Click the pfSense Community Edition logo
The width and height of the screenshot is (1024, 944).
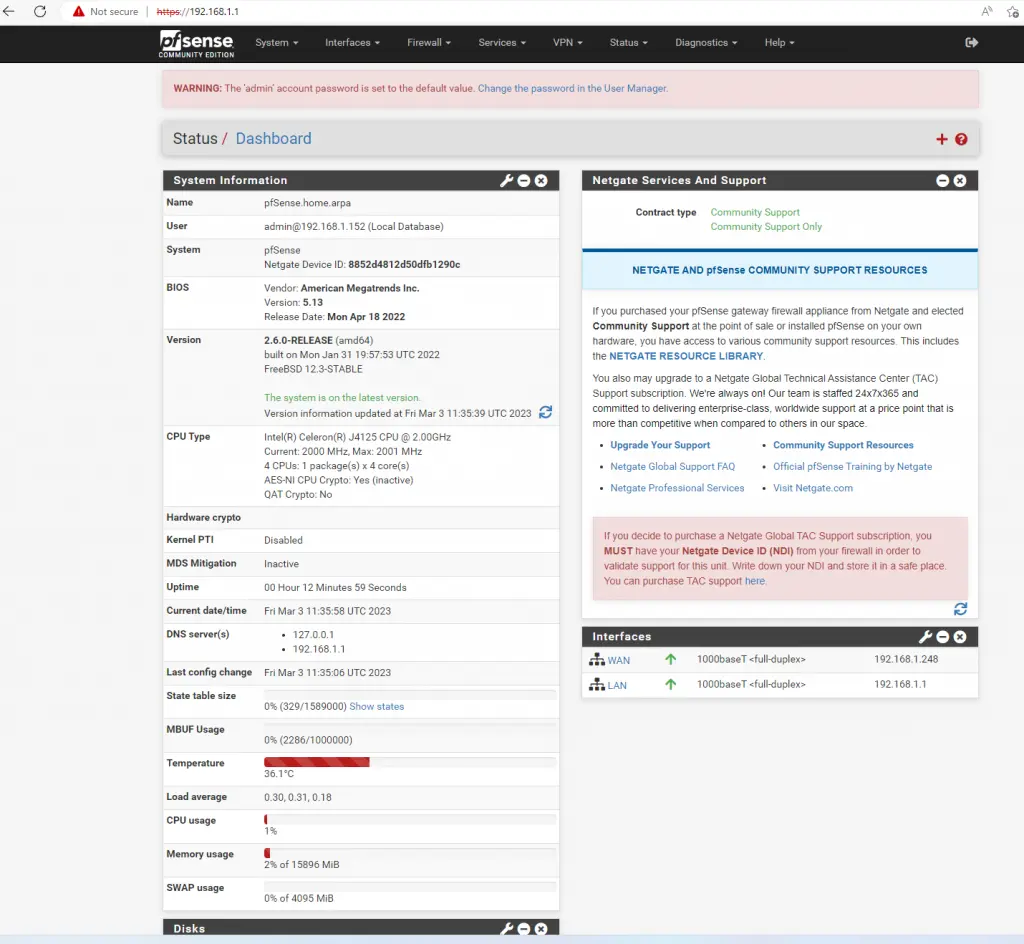(x=196, y=44)
